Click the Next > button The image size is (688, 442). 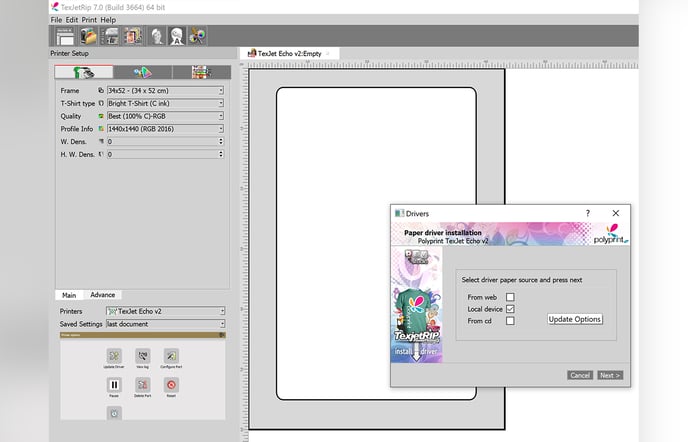pos(610,375)
